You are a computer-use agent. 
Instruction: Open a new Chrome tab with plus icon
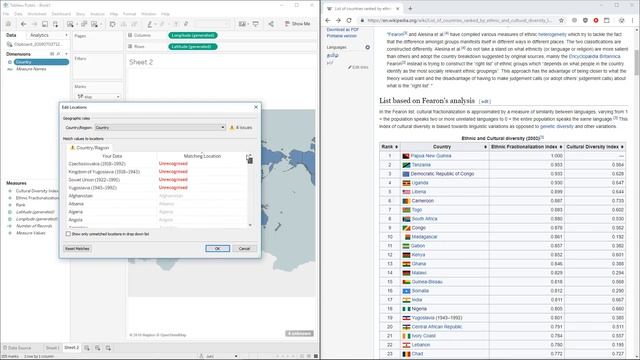(x=410, y=8)
